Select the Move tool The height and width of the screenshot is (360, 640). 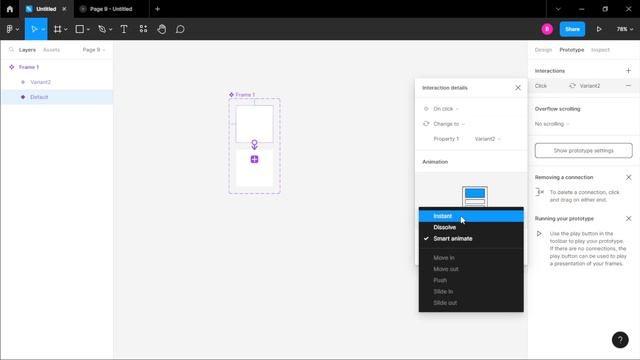pos(34,29)
